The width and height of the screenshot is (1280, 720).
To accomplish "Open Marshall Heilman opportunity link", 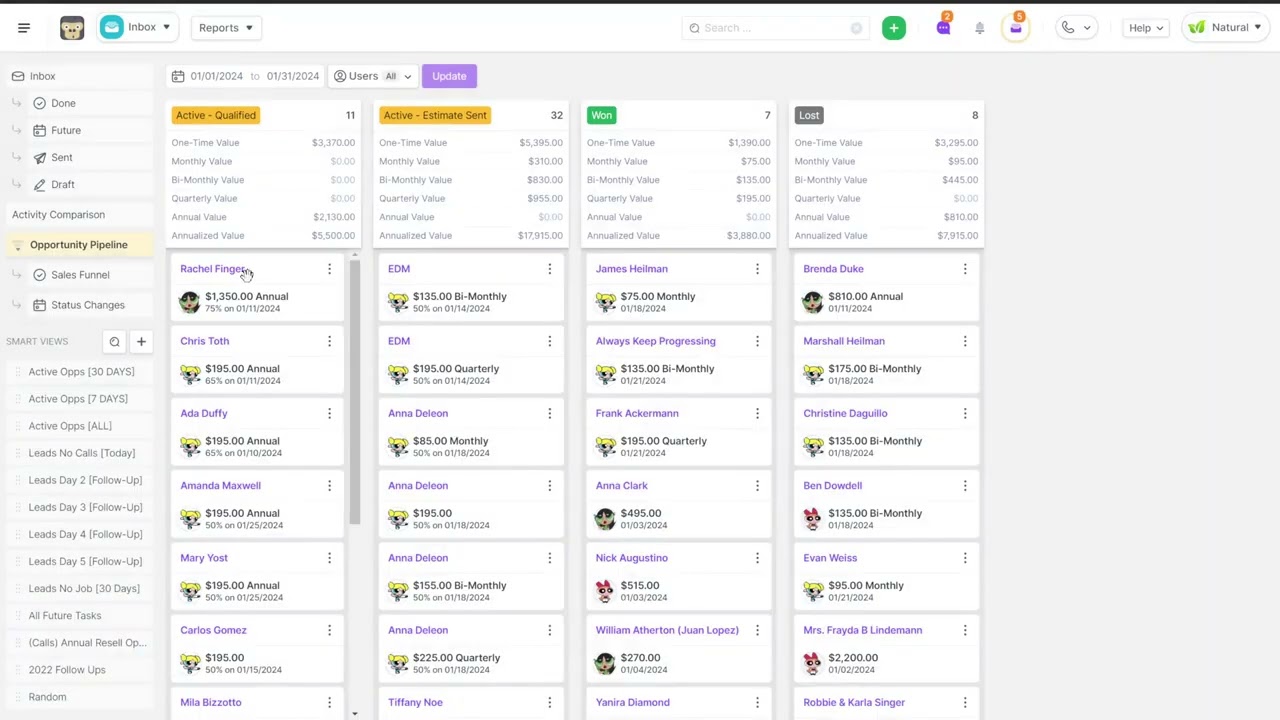I will point(844,341).
